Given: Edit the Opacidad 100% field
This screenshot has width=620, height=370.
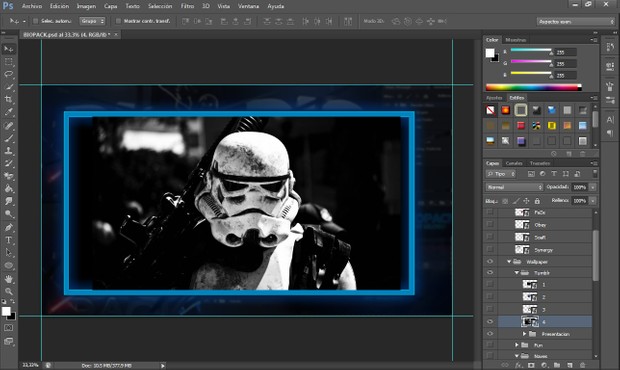Looking at the screenshot, I should 580,187.
